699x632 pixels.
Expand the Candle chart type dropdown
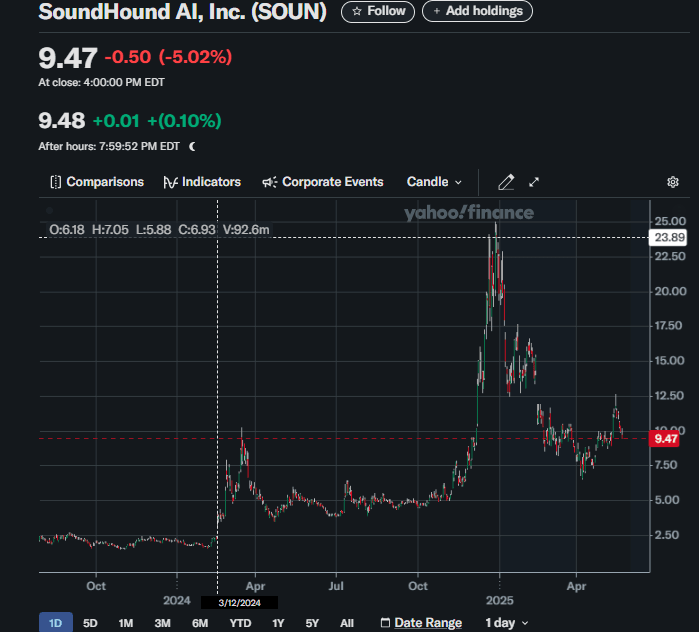point(434,182)
